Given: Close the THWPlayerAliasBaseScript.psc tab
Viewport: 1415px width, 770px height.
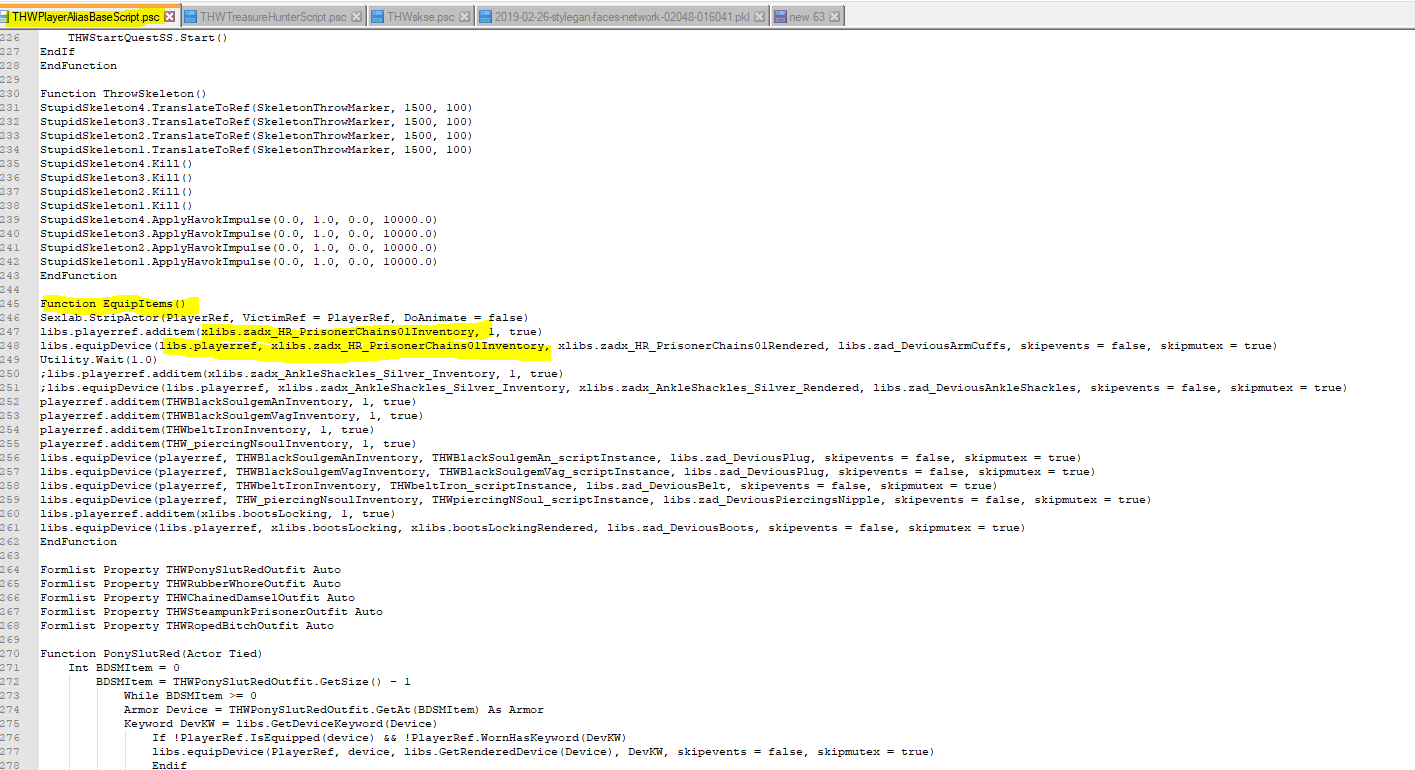Looking at the screenshot, I should tap(169, 17).
